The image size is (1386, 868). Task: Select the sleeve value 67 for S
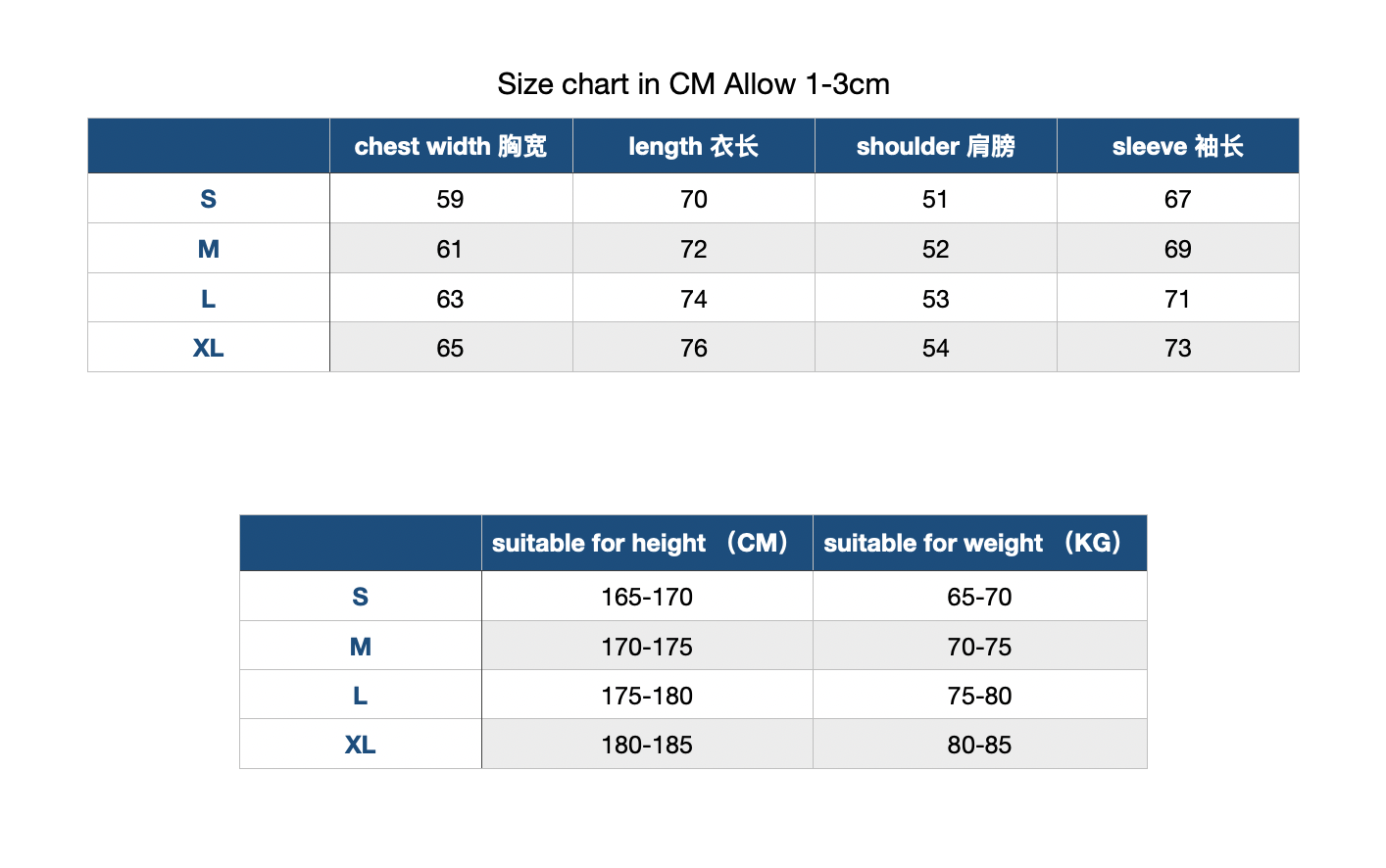point(1177,199)
